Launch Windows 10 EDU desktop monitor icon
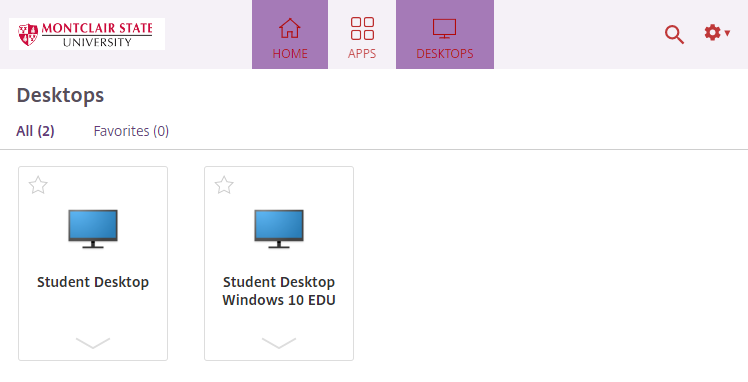 [x=279, y=229]
